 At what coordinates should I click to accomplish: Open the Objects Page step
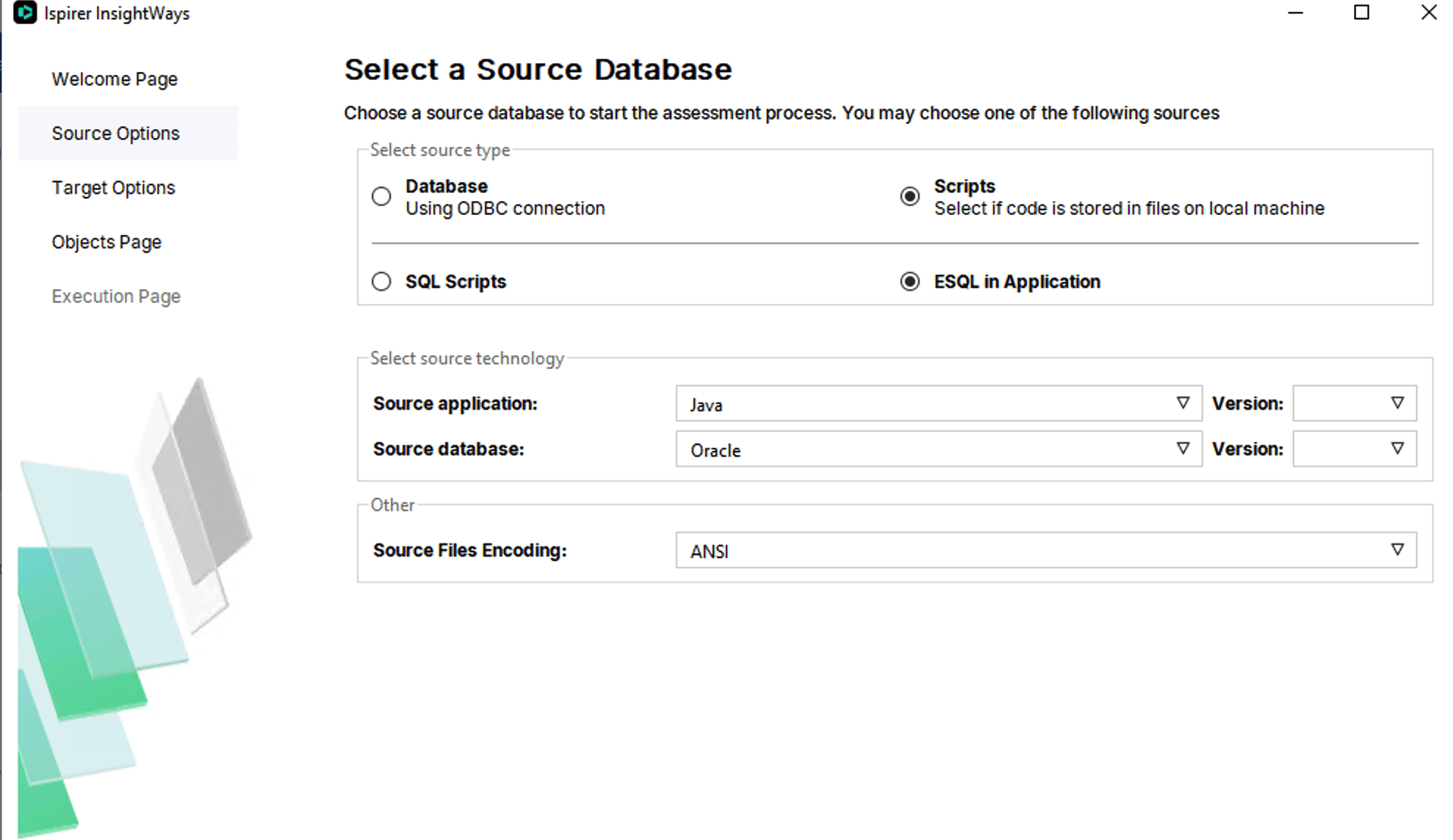coord(107,242)
